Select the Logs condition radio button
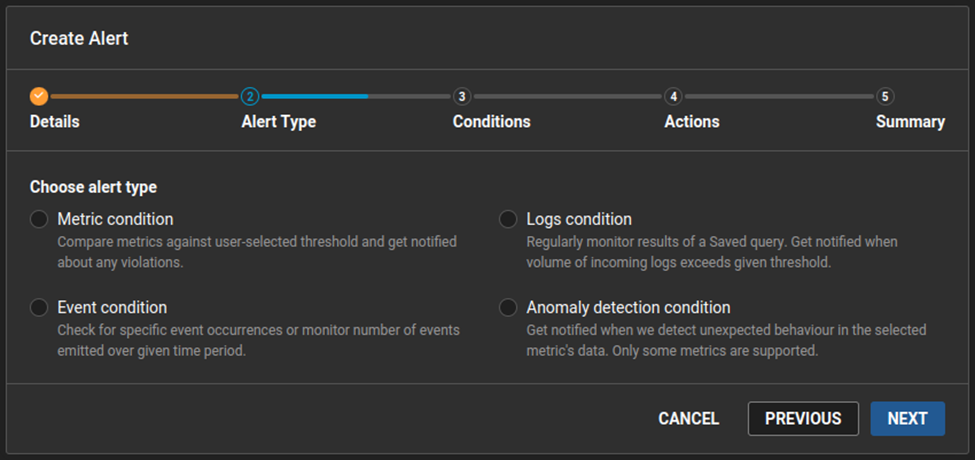The width and height of the screenshot is (975, 460). (508, 219)
